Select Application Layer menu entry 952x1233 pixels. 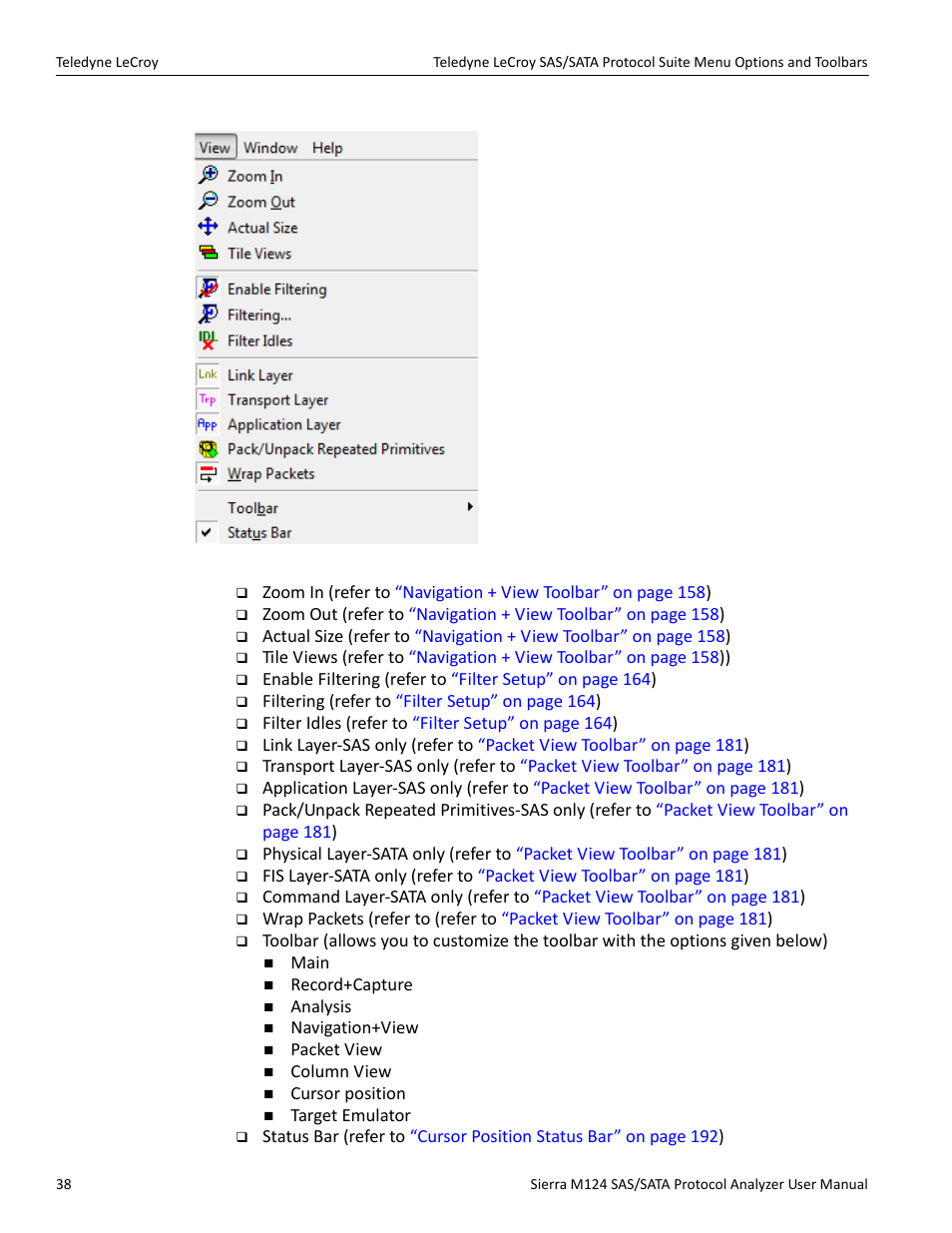pyautogui.click(x=284, y=425)
